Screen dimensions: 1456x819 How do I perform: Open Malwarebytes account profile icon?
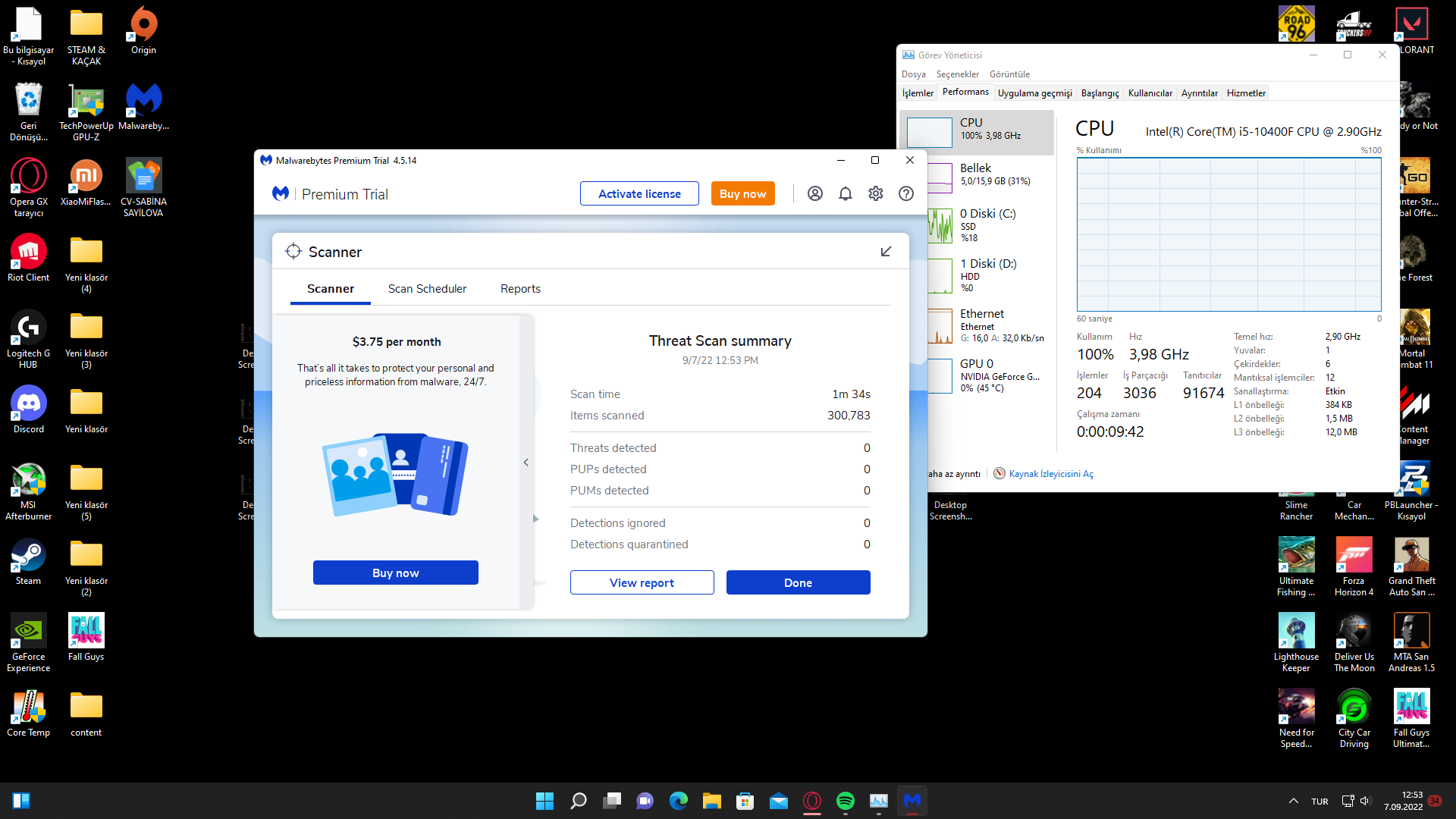815,193
